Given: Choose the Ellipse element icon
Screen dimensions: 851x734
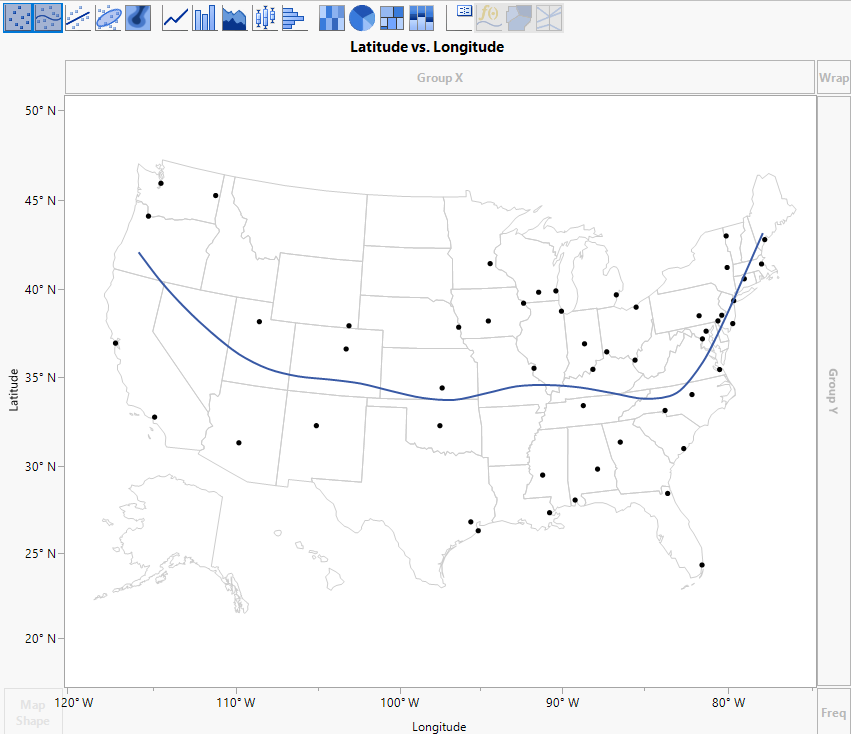Looking at the screenshot, I should pos(108,17).
